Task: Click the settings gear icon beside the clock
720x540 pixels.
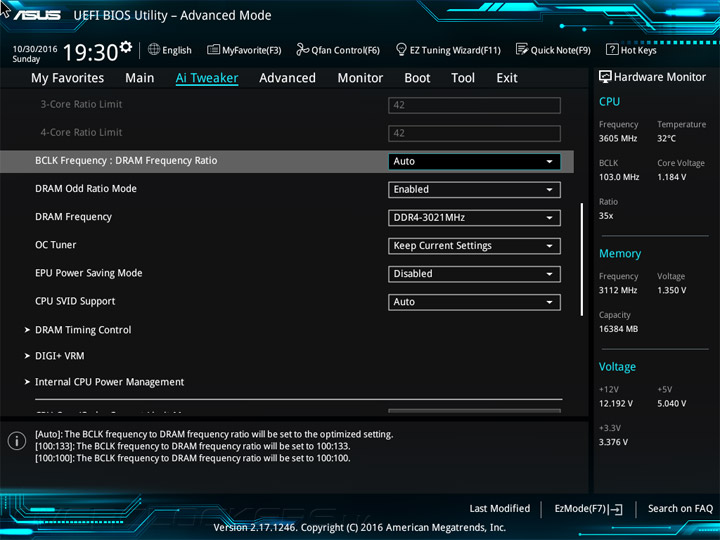Action: tap(125, 47)
